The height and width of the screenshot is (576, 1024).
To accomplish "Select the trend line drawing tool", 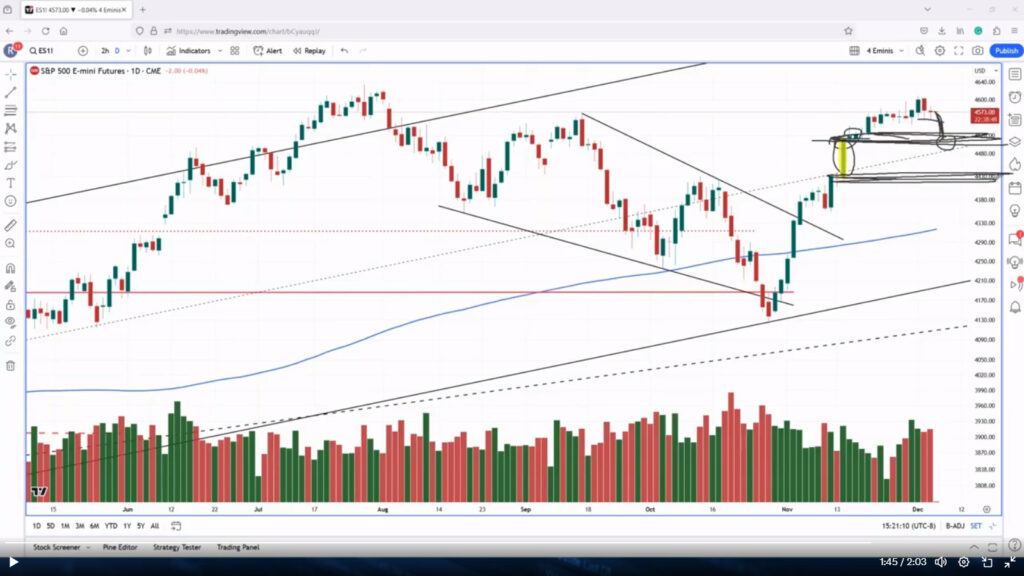I will (10, 93).
